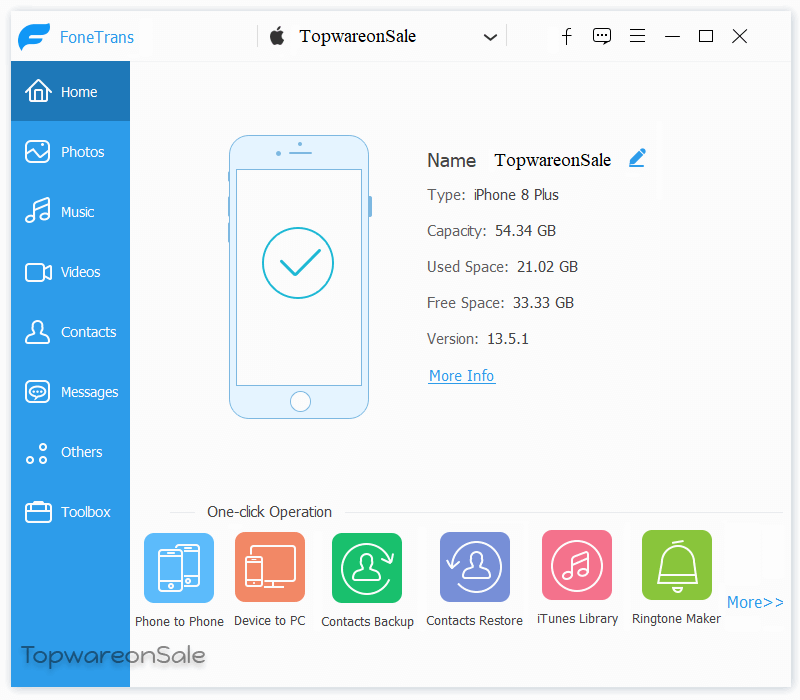This screenshot has height=700, width=800.
Task: Switch to the Videos section
Action: 70,271
